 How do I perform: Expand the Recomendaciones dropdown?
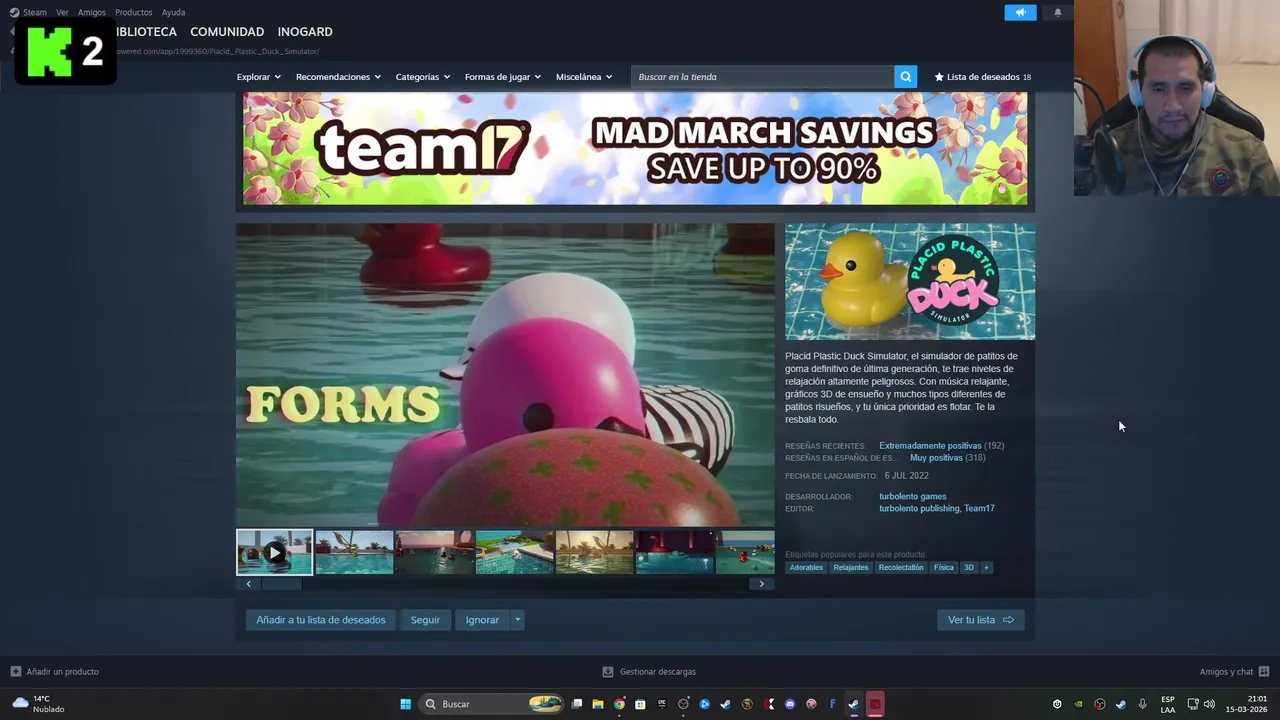coord(338,77)
